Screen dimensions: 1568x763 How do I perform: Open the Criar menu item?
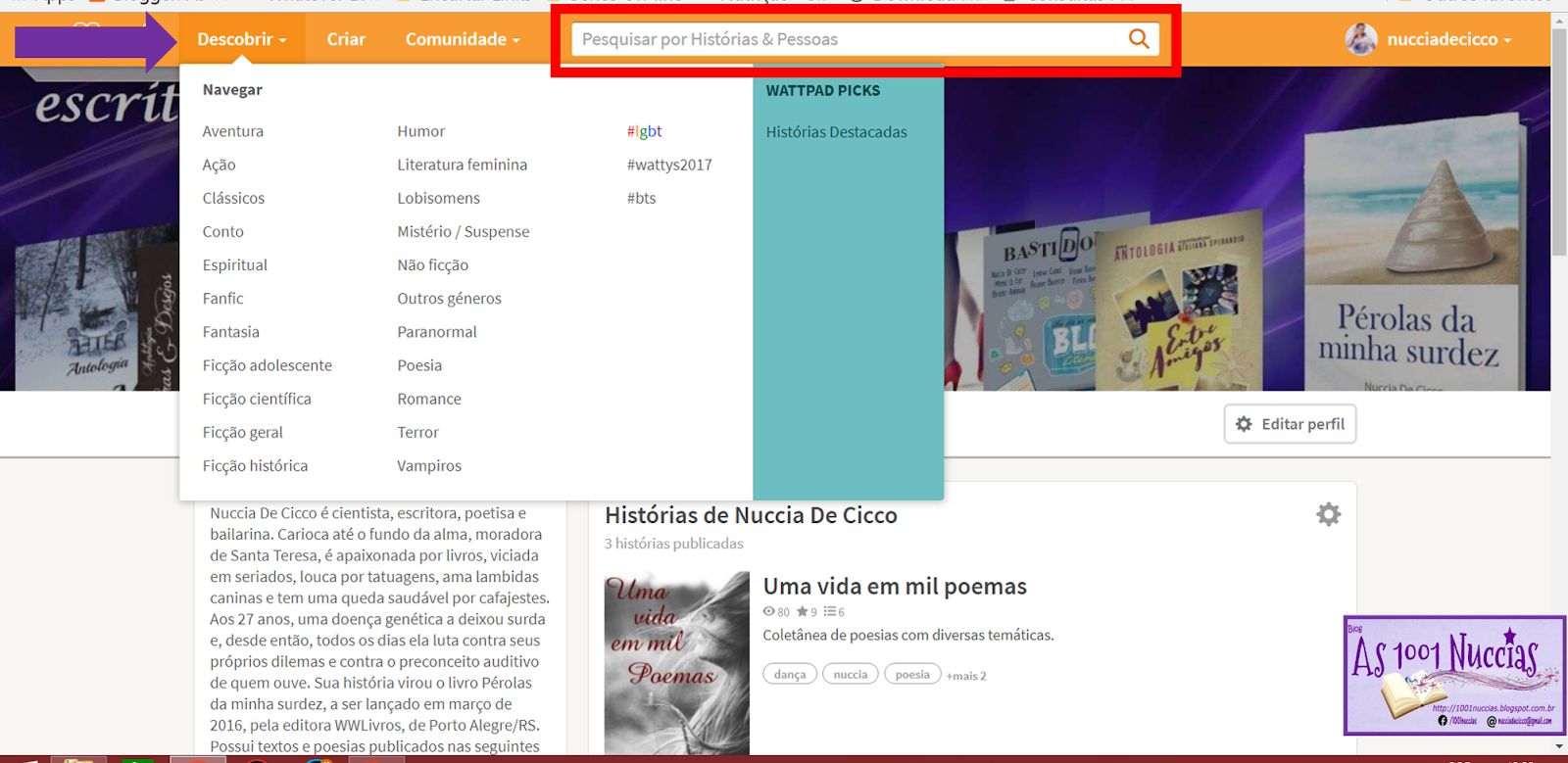tap(346, 39)
